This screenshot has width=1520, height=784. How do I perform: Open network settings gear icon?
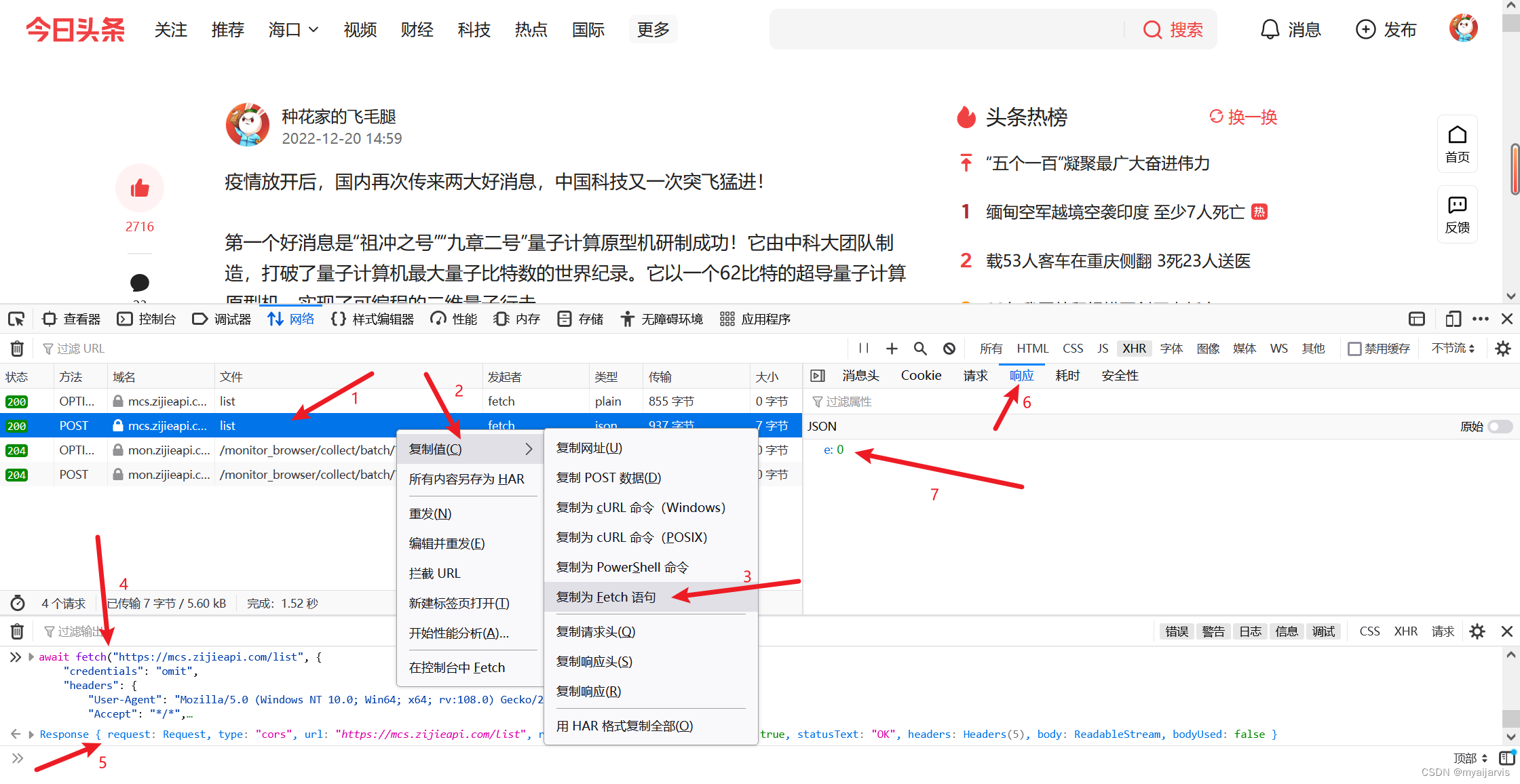(x=1503, y=349)
